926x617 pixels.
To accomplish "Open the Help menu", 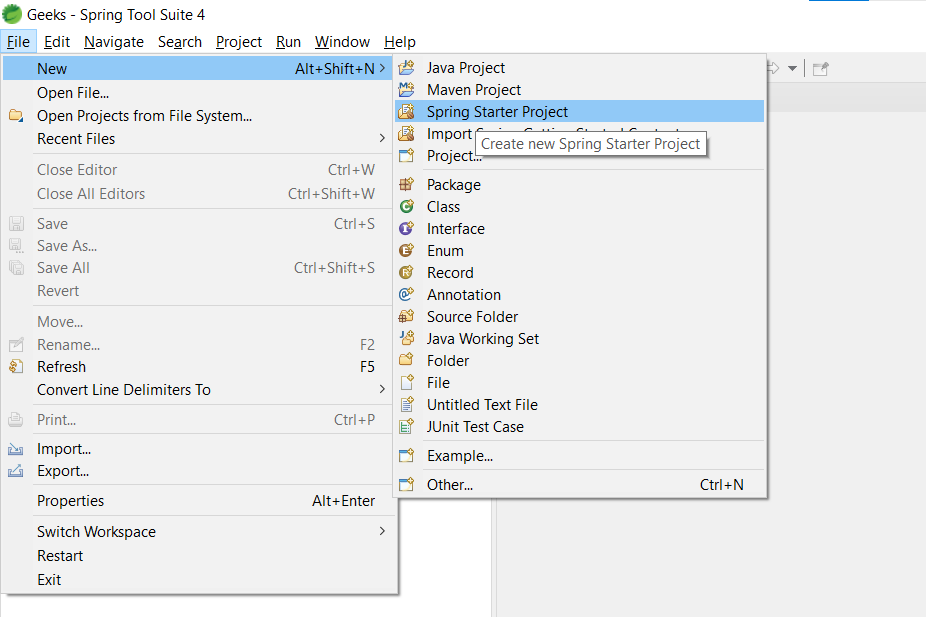I will click(x=400, y=42).
